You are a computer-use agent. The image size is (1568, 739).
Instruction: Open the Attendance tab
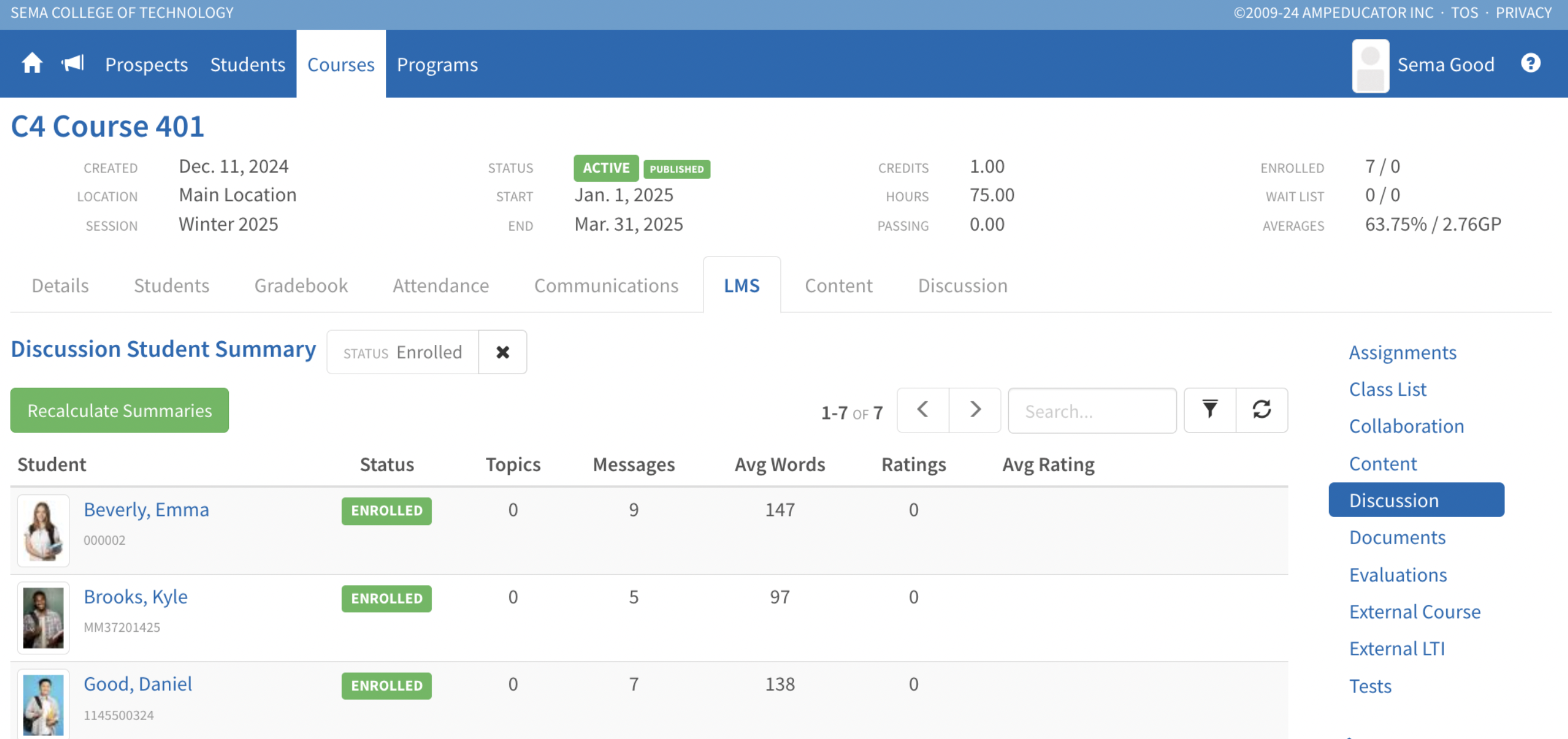coord(440,285)
